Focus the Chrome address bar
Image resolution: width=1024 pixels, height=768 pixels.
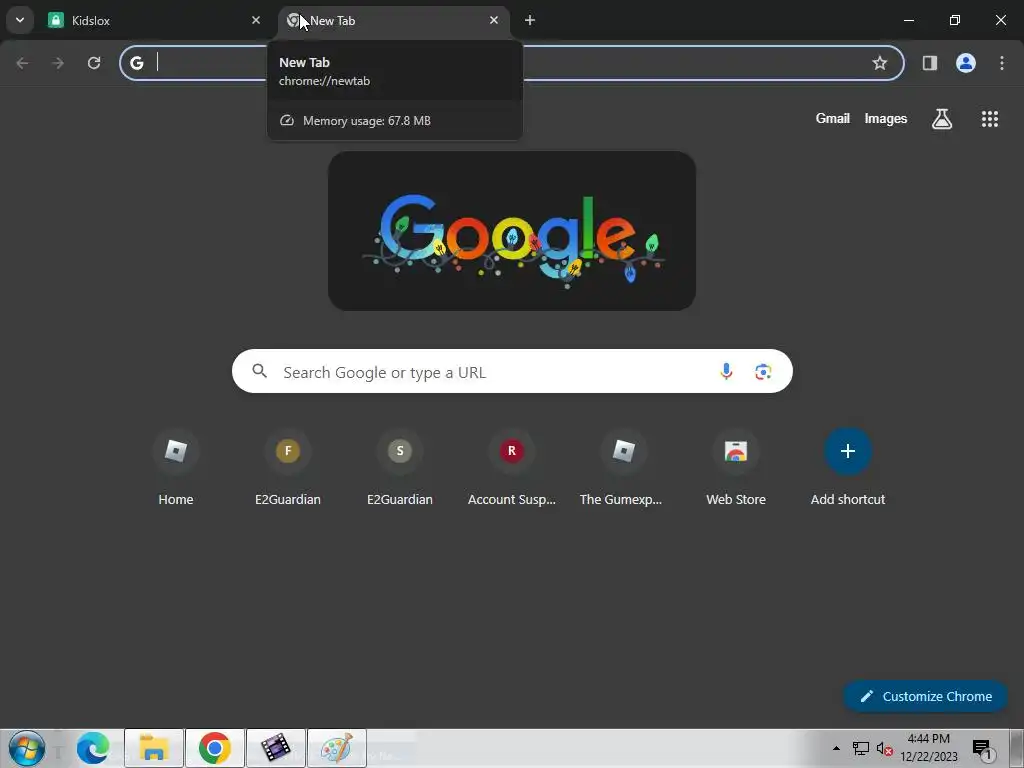(x=511, y=63)
